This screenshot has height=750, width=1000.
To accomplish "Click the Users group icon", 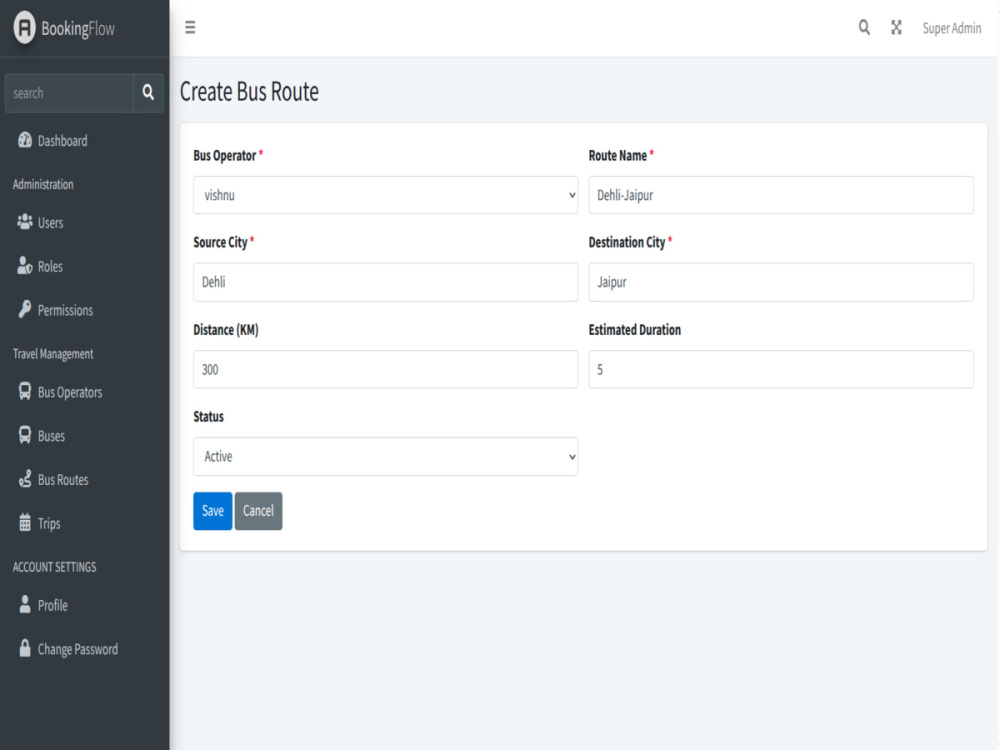I will [x=25, y=222].
